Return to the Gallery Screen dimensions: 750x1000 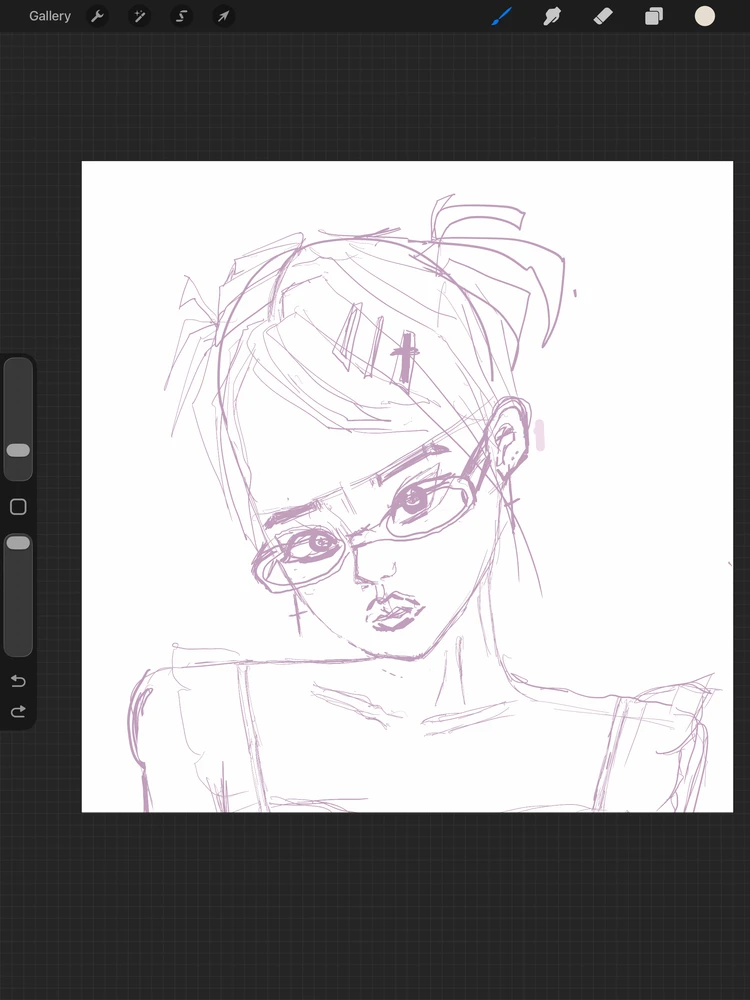(x=50, y=16)
